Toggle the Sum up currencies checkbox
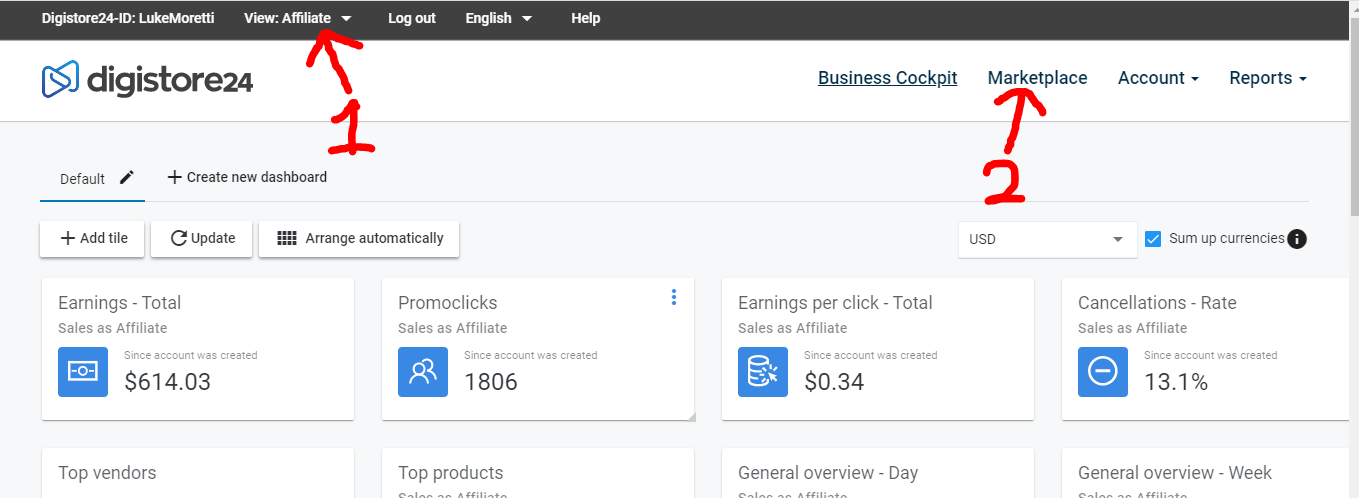Screen dimensions: 1359x498 tap(1153, 239)
